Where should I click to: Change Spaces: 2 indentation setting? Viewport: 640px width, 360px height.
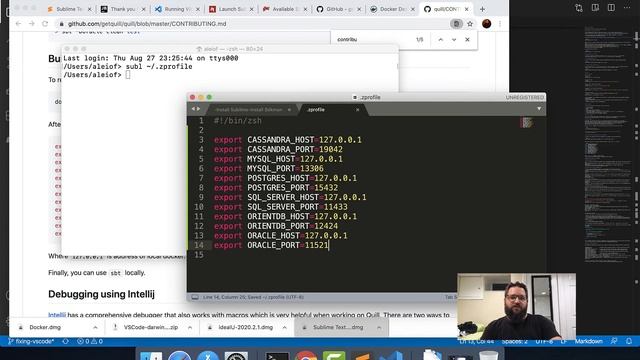point(515,341)
